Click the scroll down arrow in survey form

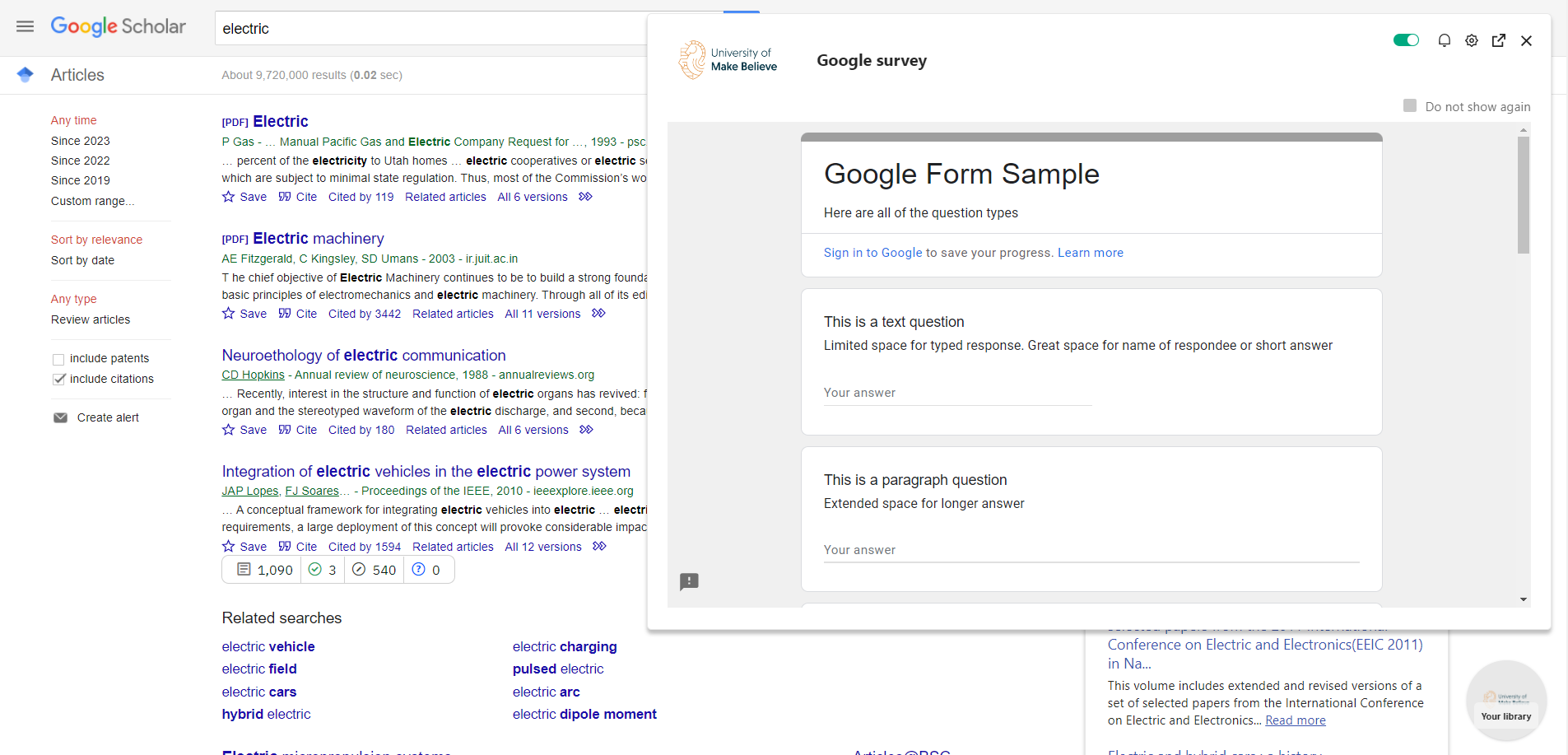[x=1524, y=599]
